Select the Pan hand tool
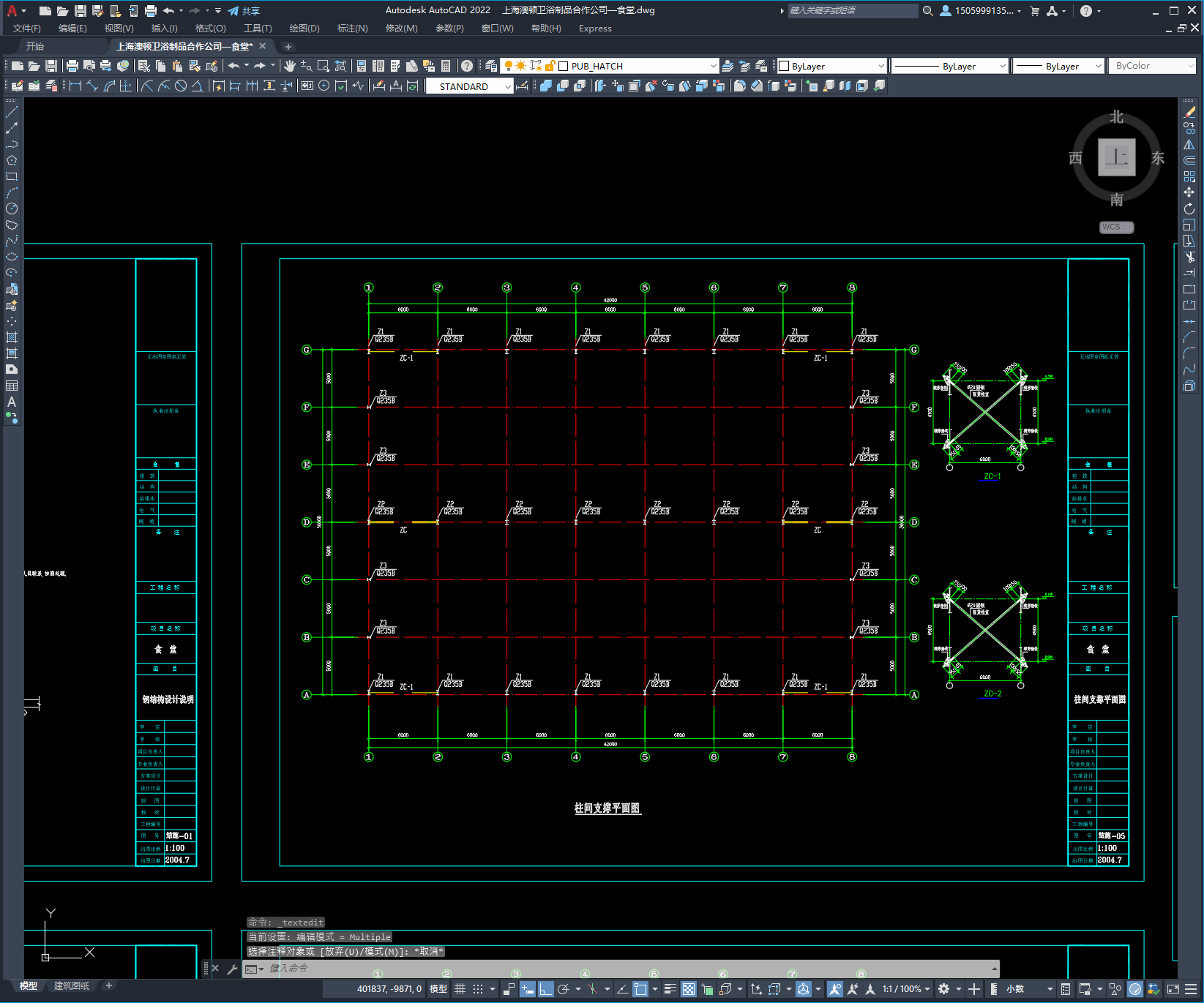1204x1003 pixels. tap(290, 66)
